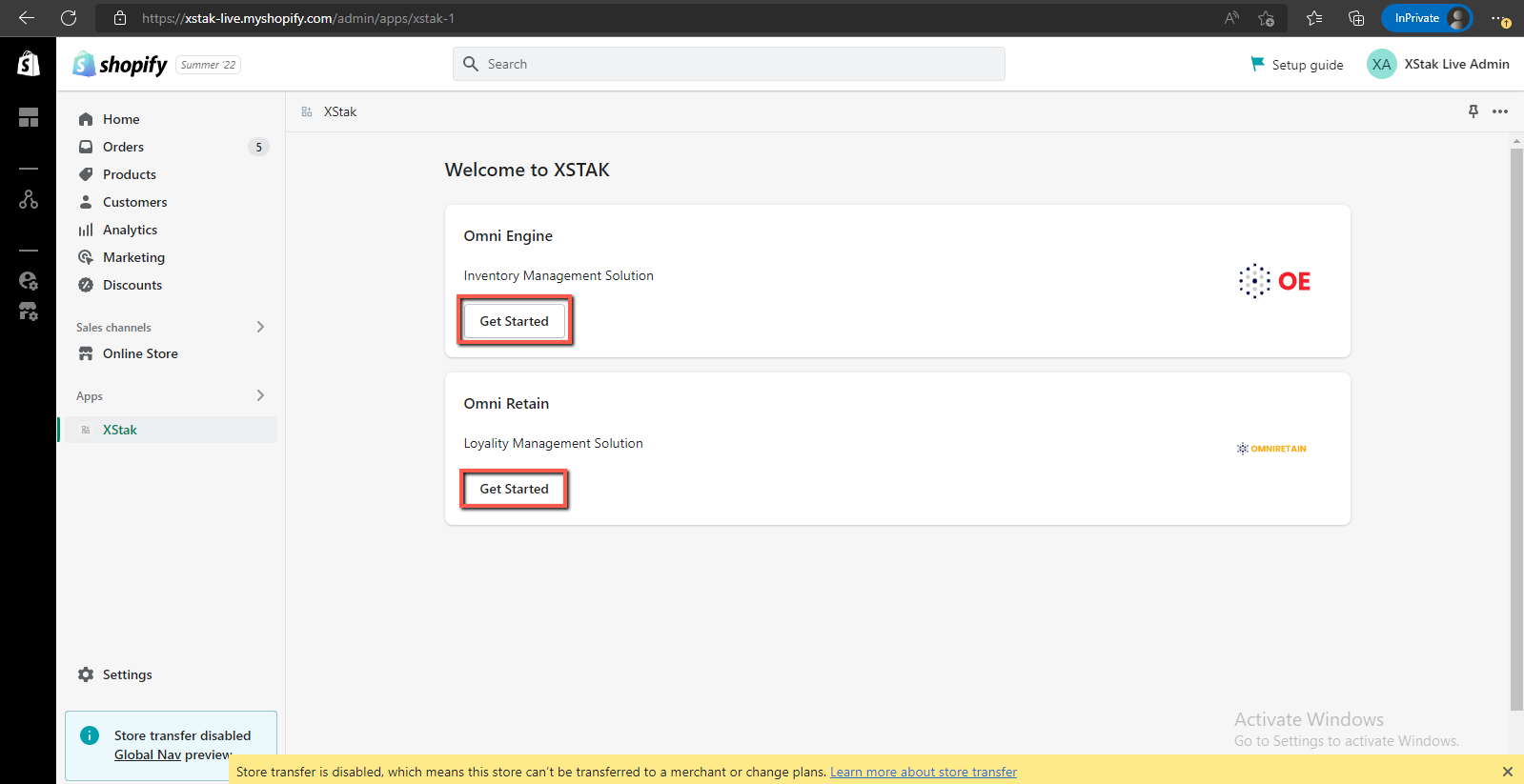Open Settings at sidebar bottom
The height and width of the screenshot is (784, 1524).
click(127, 674)
